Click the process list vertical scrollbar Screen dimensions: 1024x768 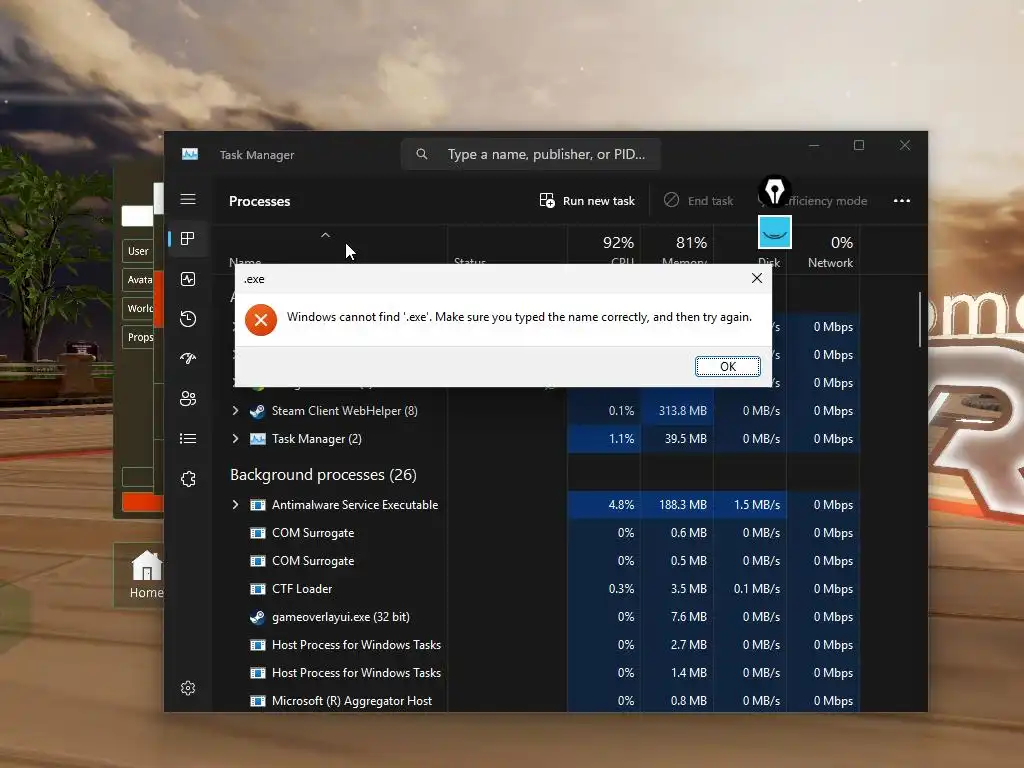tap(920, 319)
